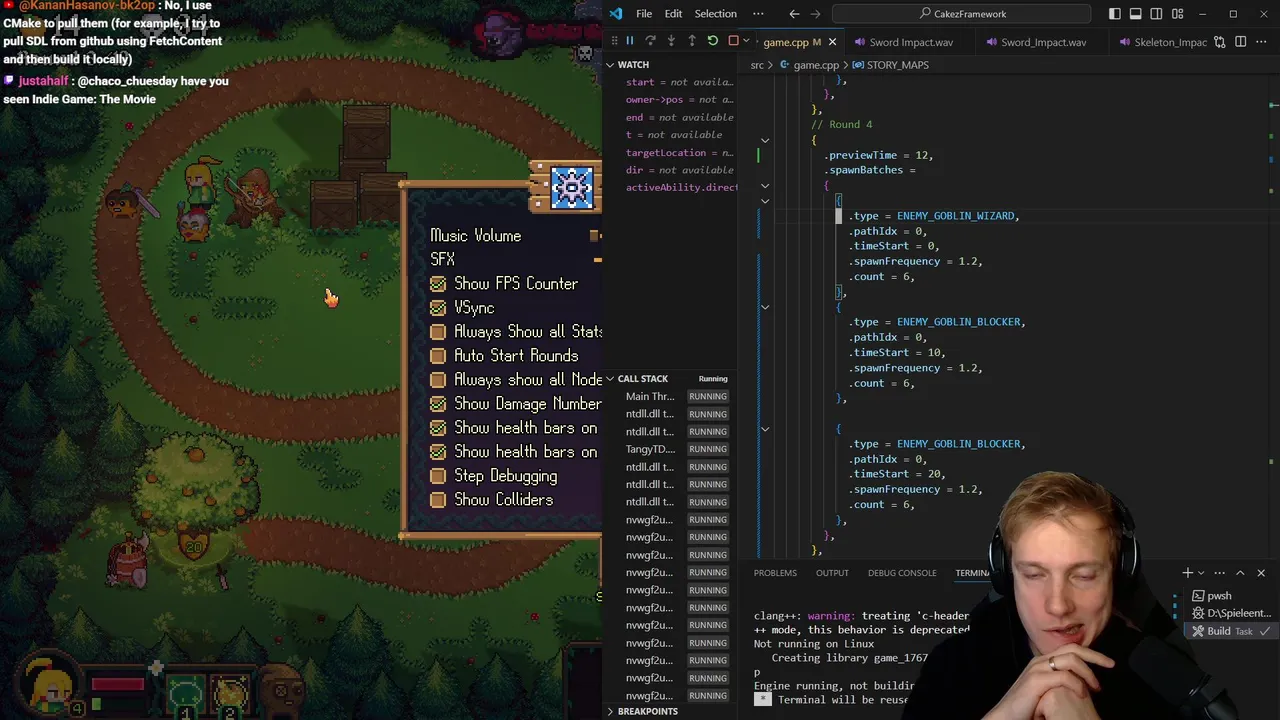
Task: Close the game.cpp tab
Action: 832,42
